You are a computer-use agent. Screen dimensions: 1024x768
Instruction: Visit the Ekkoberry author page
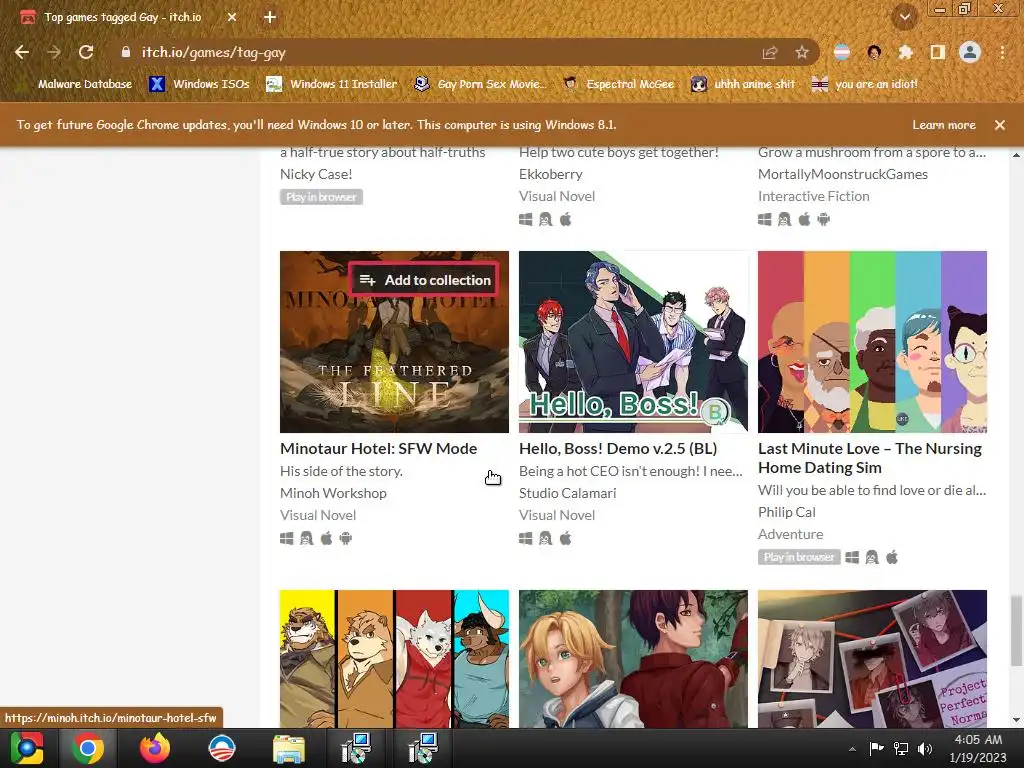click(551, 174)
